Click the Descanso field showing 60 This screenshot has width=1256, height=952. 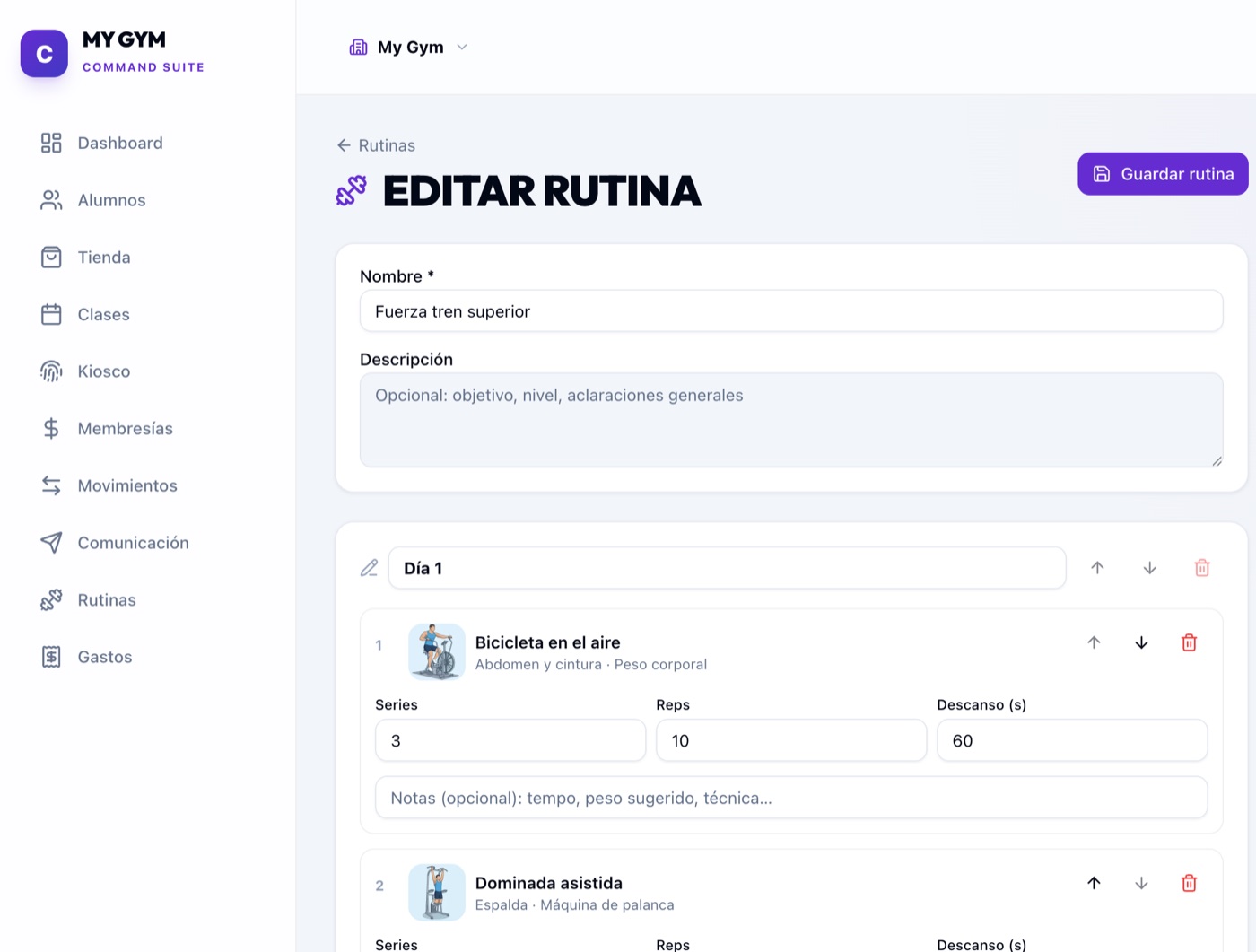click(x=1072, y=741)
